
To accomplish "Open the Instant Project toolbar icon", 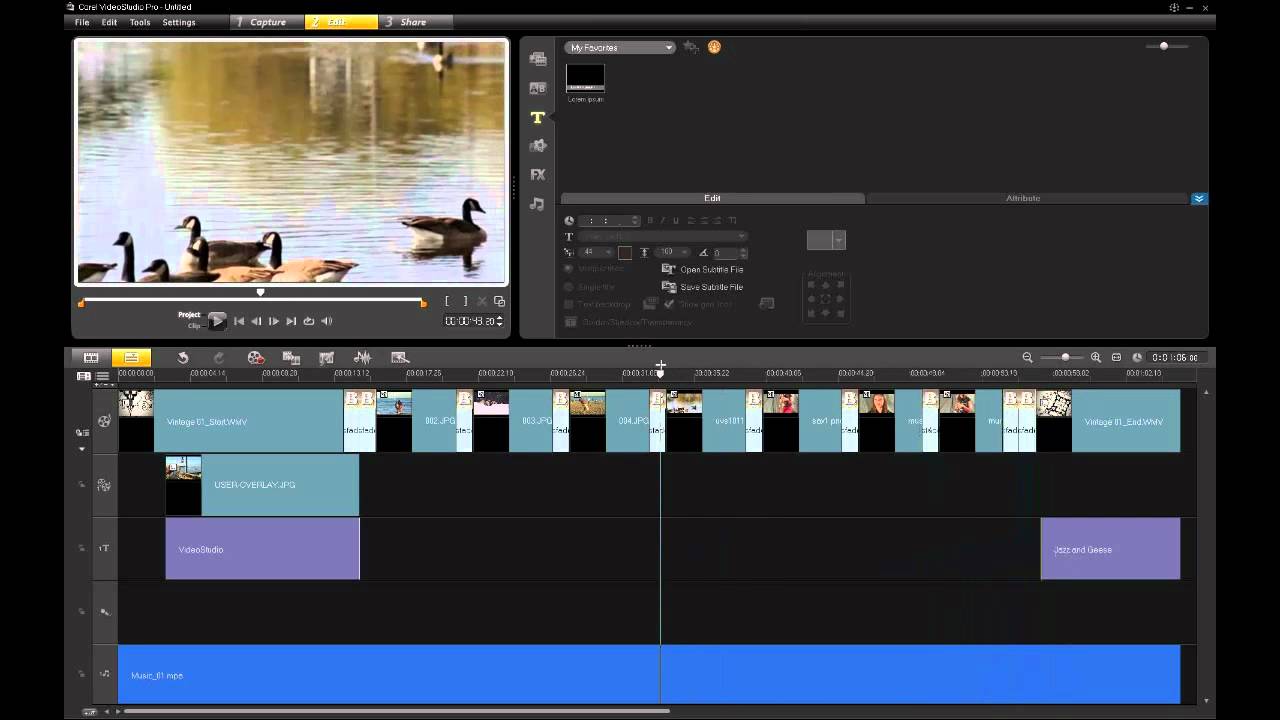I will click(400, 357).
